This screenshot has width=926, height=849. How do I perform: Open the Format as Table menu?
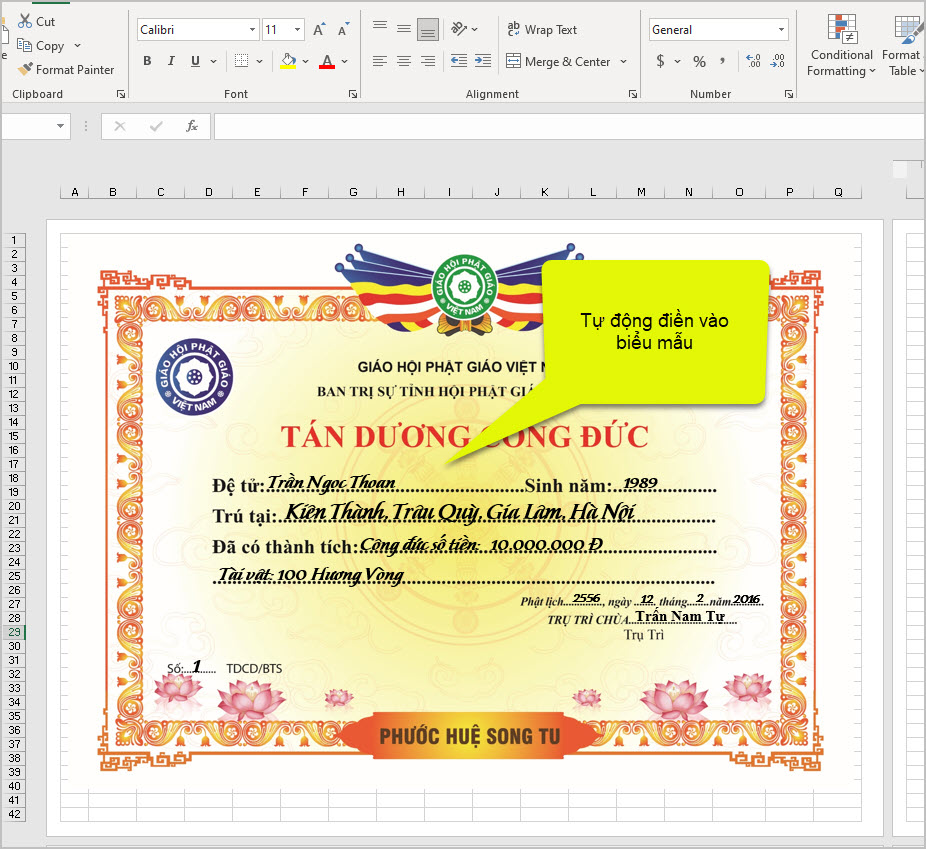905,47
